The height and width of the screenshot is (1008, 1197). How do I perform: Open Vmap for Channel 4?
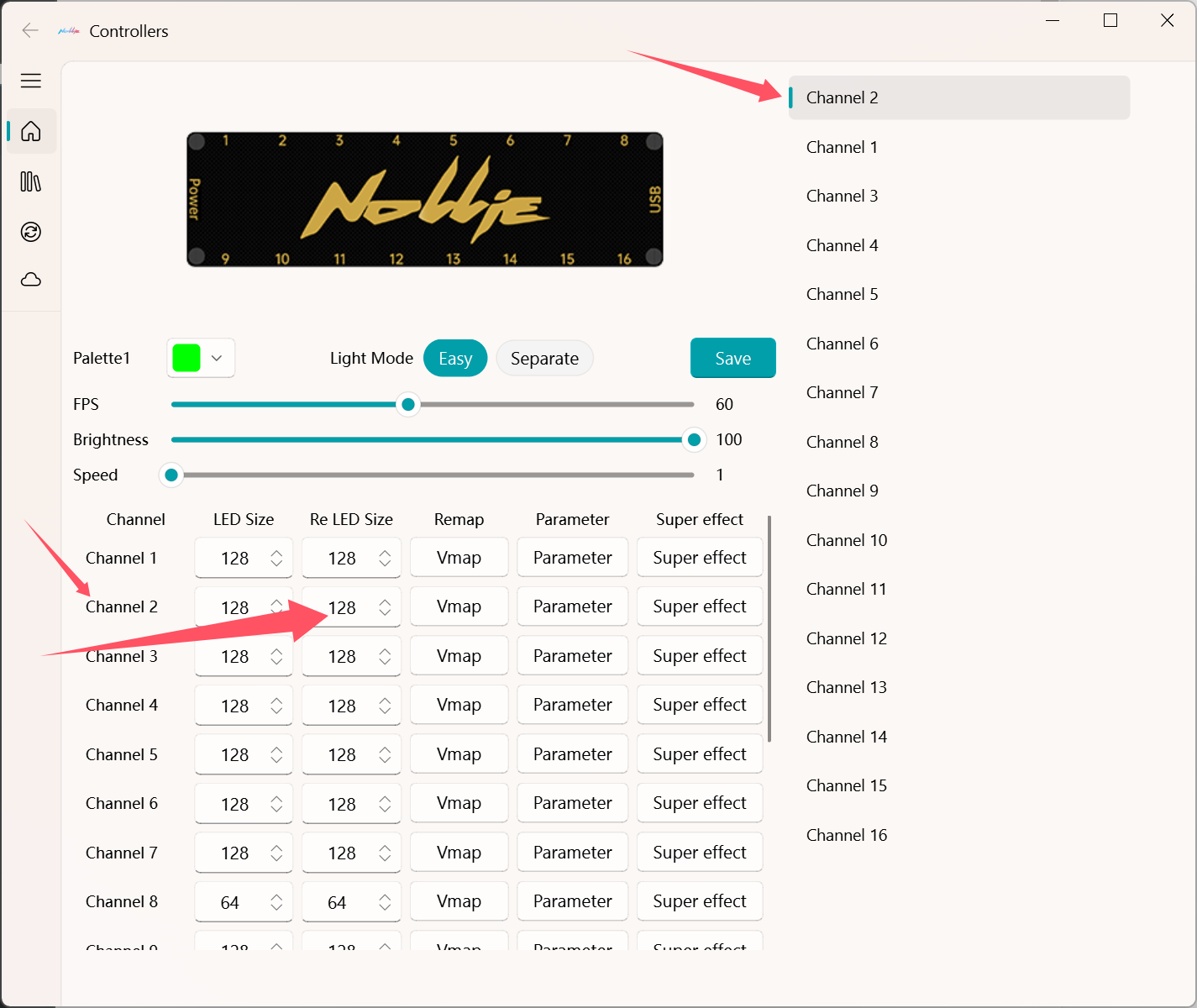[459, 706]
